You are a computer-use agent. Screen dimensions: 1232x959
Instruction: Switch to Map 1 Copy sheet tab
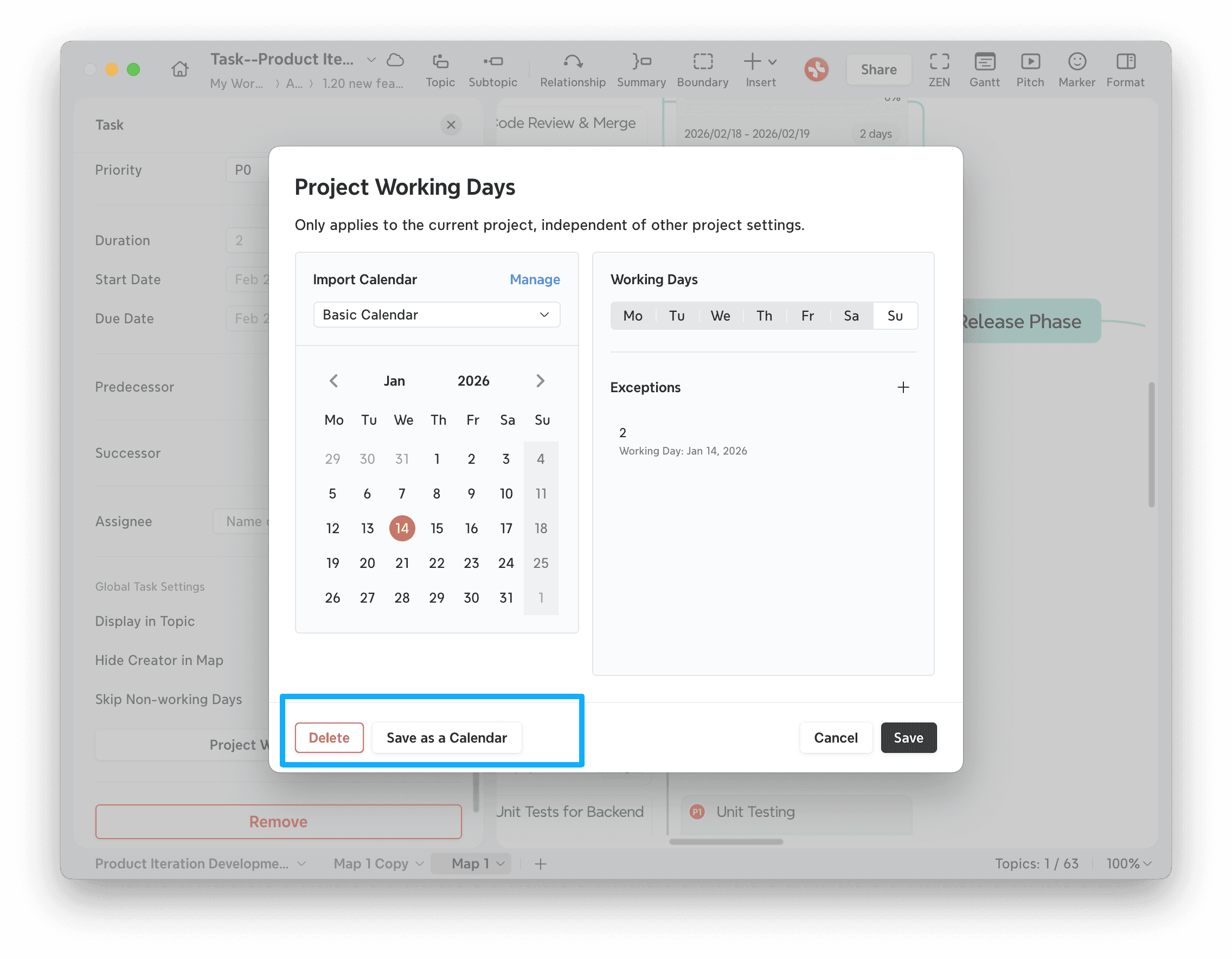pyautogui.click(x=370, y=864)
